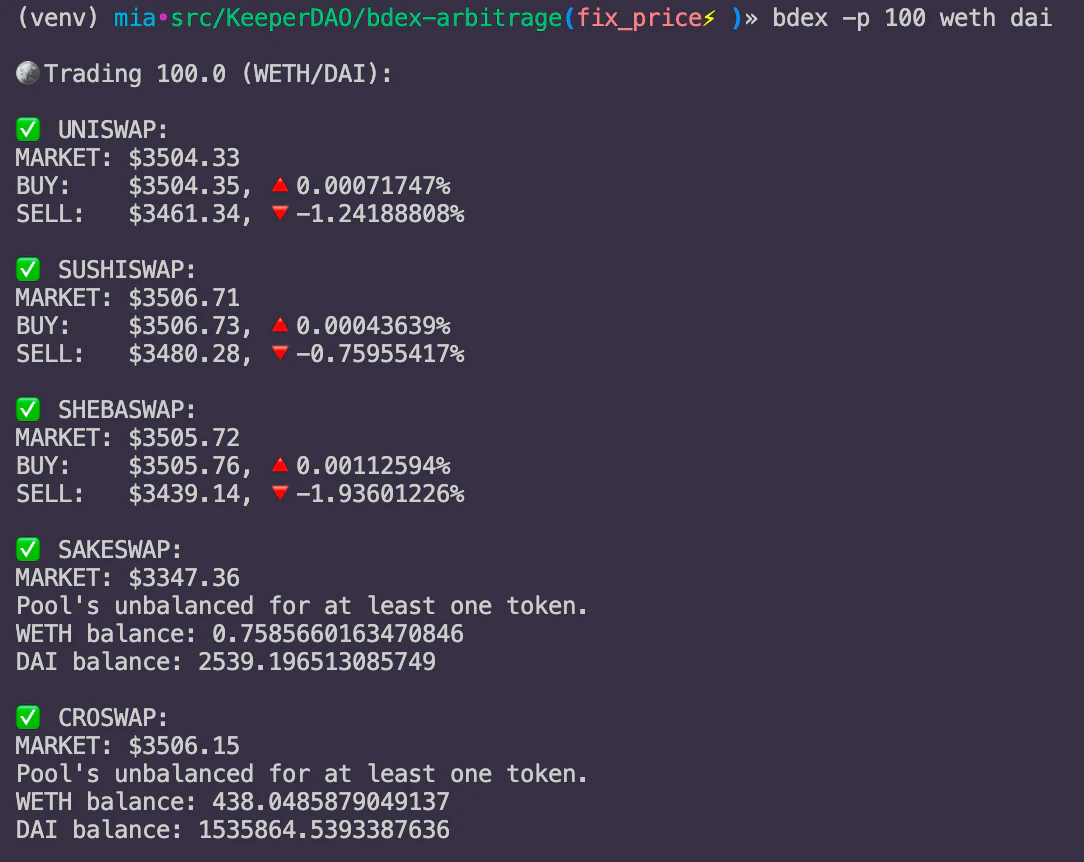Click the red up triangle on Uniswap BUY

point(280,185)
